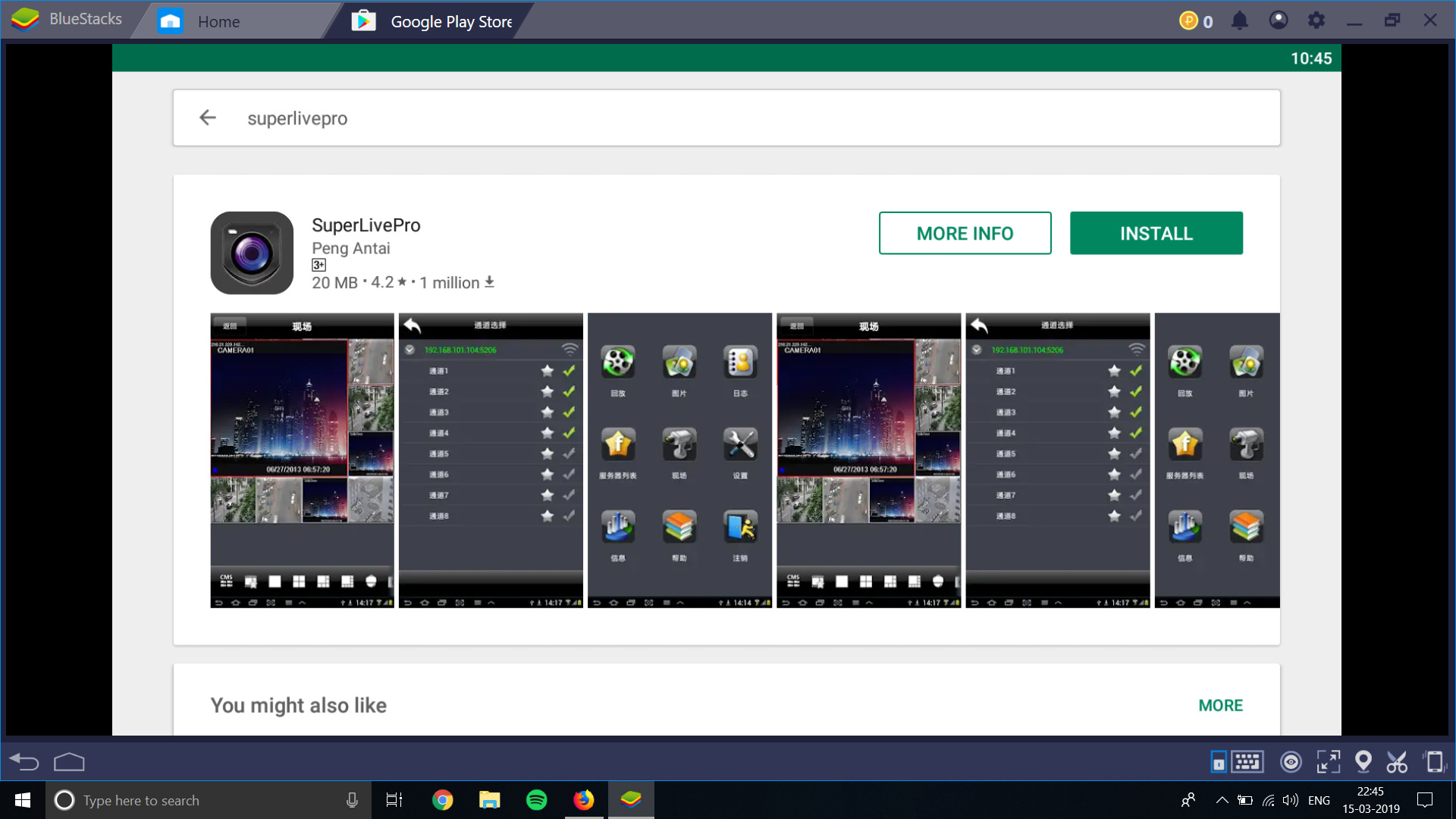
Task: Click the shake device icon
Action: [x=1433, y=761]
